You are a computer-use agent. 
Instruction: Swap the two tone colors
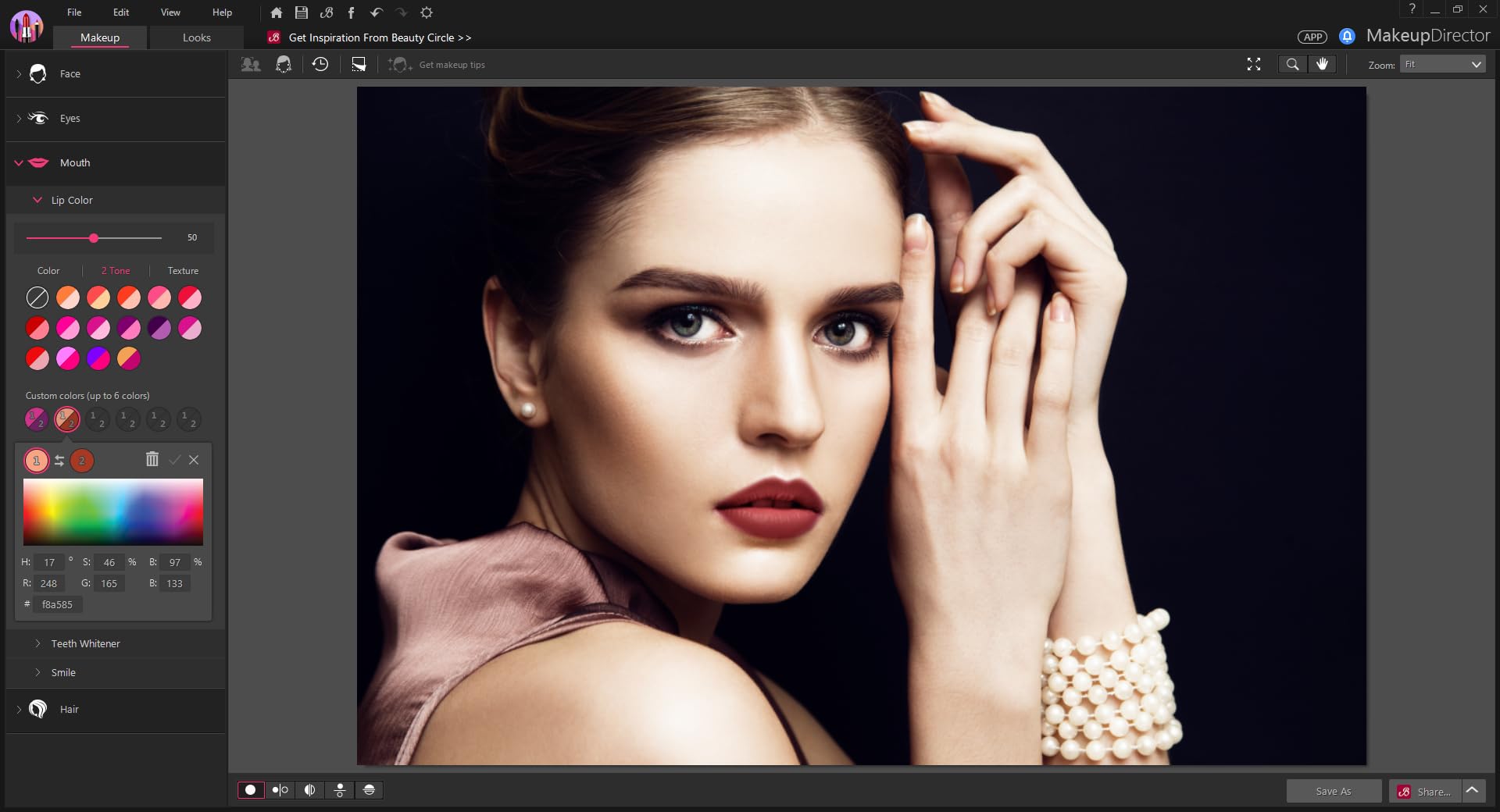click(x=59, y=461)
